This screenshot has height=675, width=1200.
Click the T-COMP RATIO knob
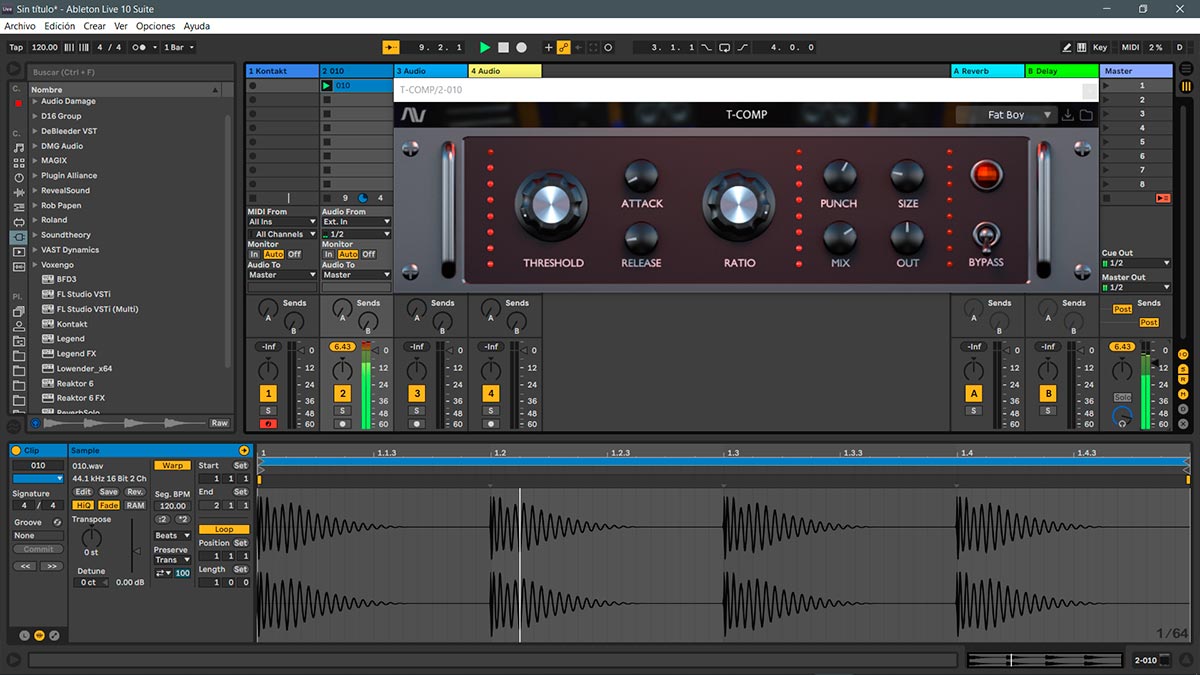click(738, 205)
